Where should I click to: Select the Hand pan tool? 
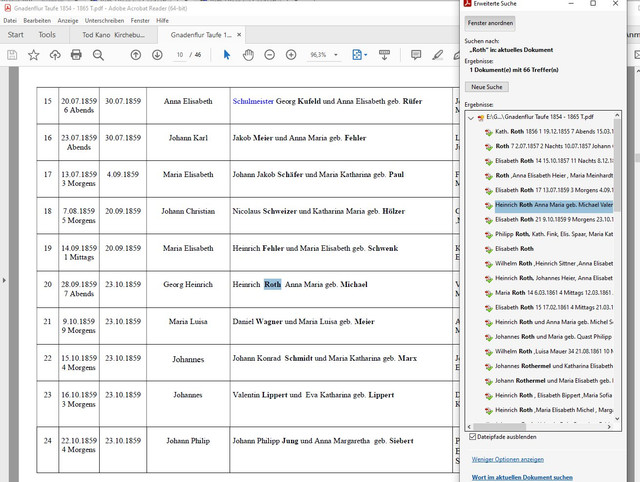(248, 55)
